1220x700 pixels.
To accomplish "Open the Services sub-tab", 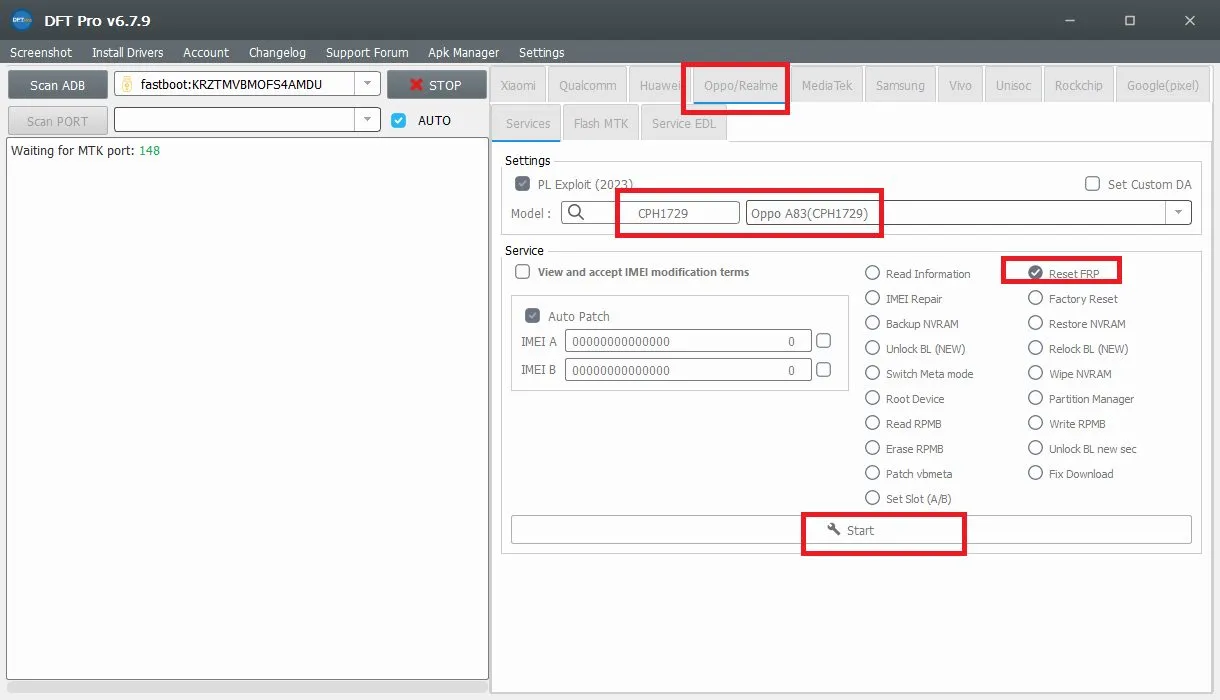I will point(528,123).
